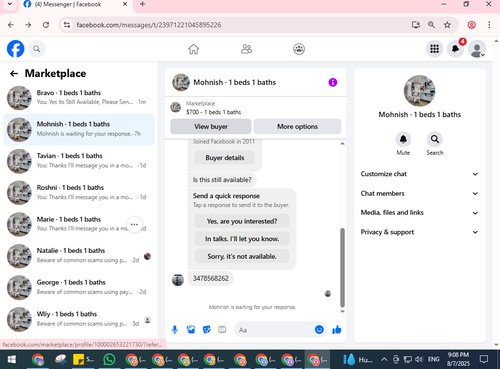This screenshot has width=500, height=369.
Task: Click the Facebook logo
Action: pyautogui.click(x=15, y=49)
